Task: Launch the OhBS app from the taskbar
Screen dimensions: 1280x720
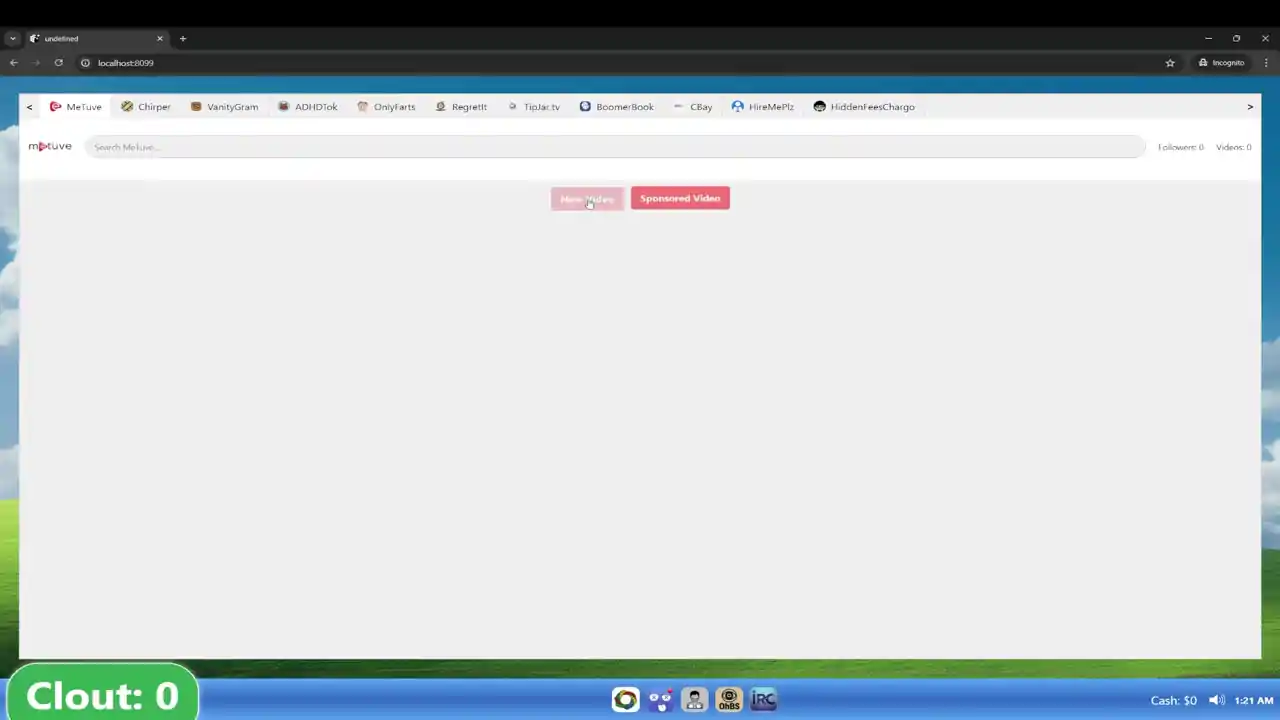Action: pos(728,699)
